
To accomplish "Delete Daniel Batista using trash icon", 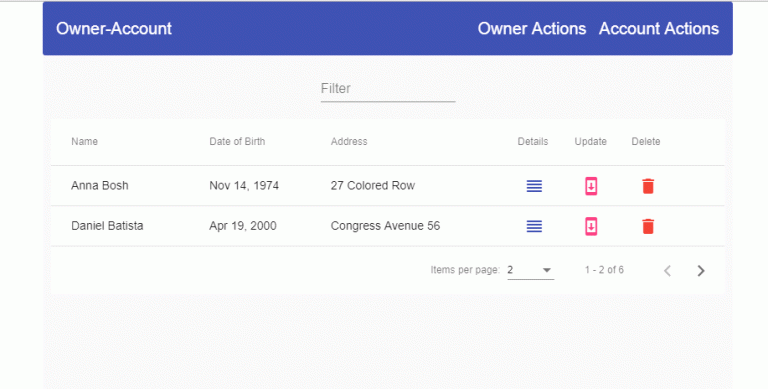I will tap(648, 226).
